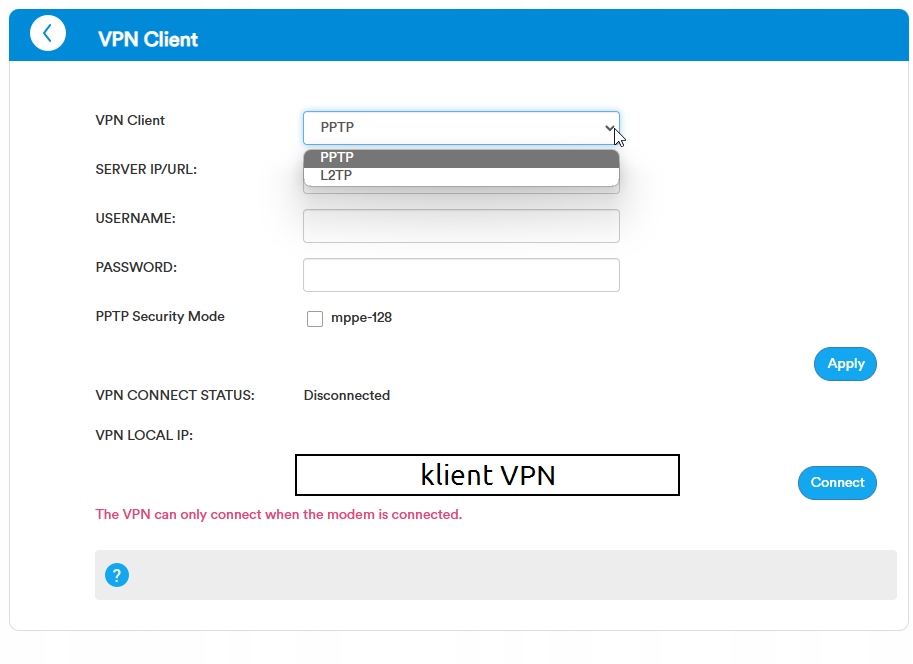Screen dimensions: 913x664
Task: Click the VPN CONNECT STATUS label
Action: (x=175, y=395)
